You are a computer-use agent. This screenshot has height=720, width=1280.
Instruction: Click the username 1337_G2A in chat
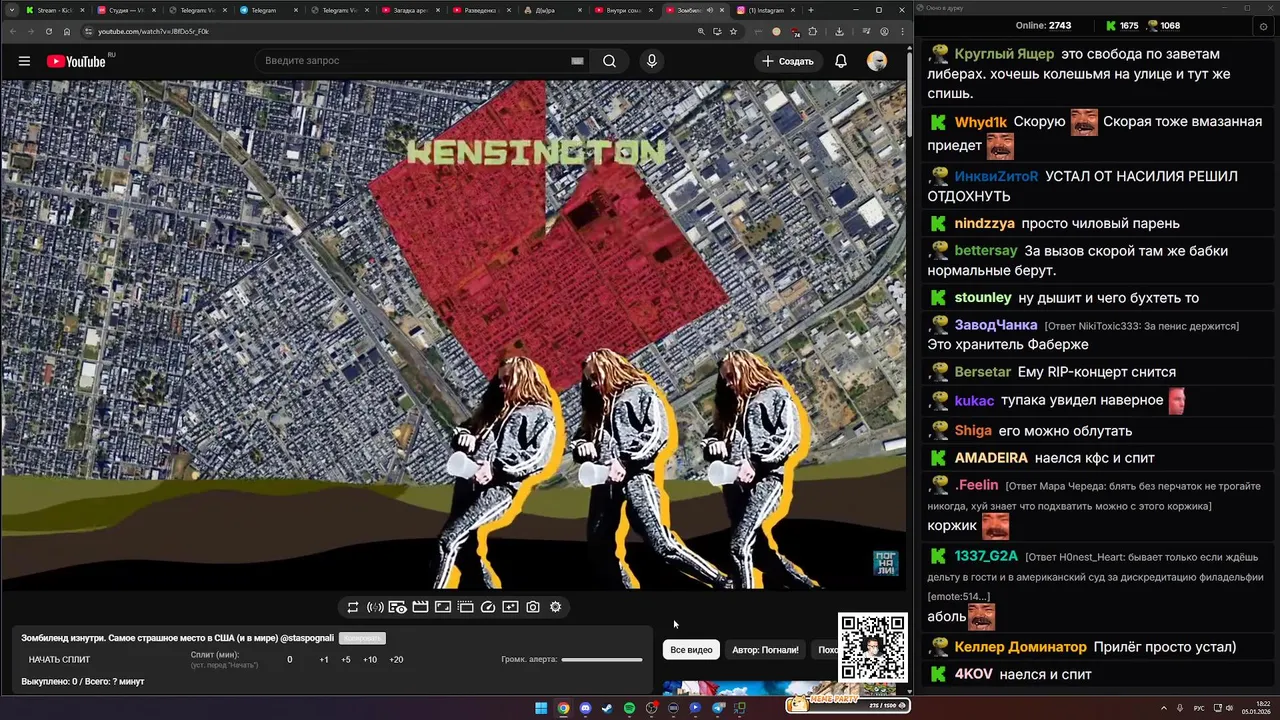coord(986,556)
